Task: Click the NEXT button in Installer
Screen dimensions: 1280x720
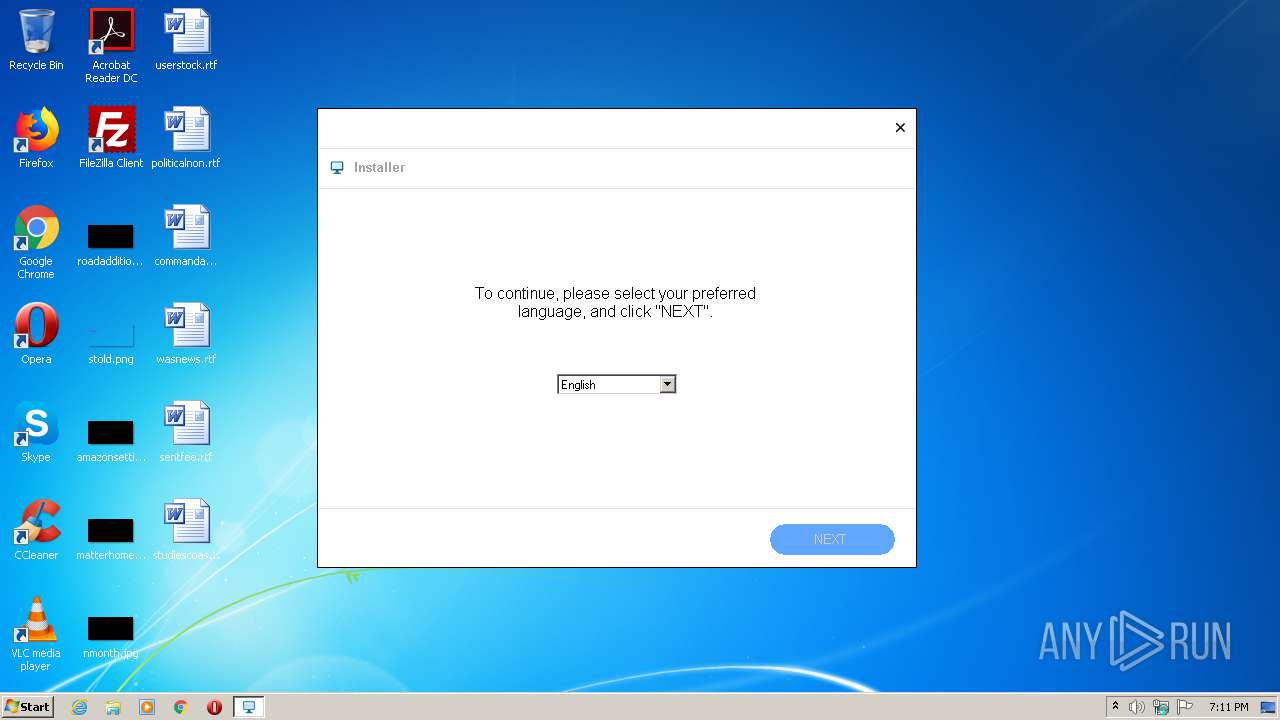Action: [x=832, y=539]
